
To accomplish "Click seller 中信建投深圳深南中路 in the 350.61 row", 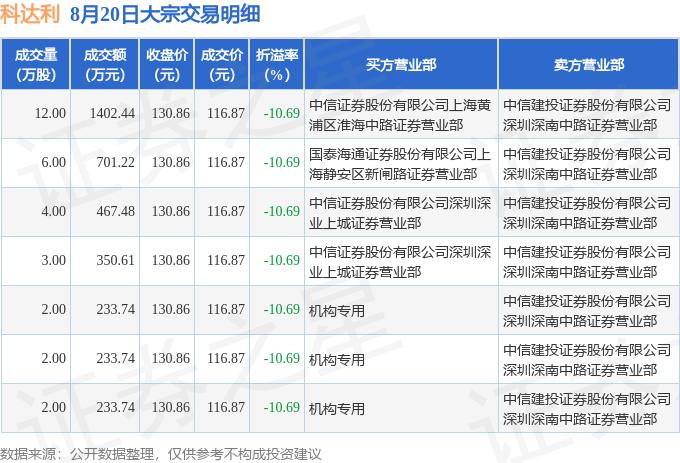I will point(587,262).
